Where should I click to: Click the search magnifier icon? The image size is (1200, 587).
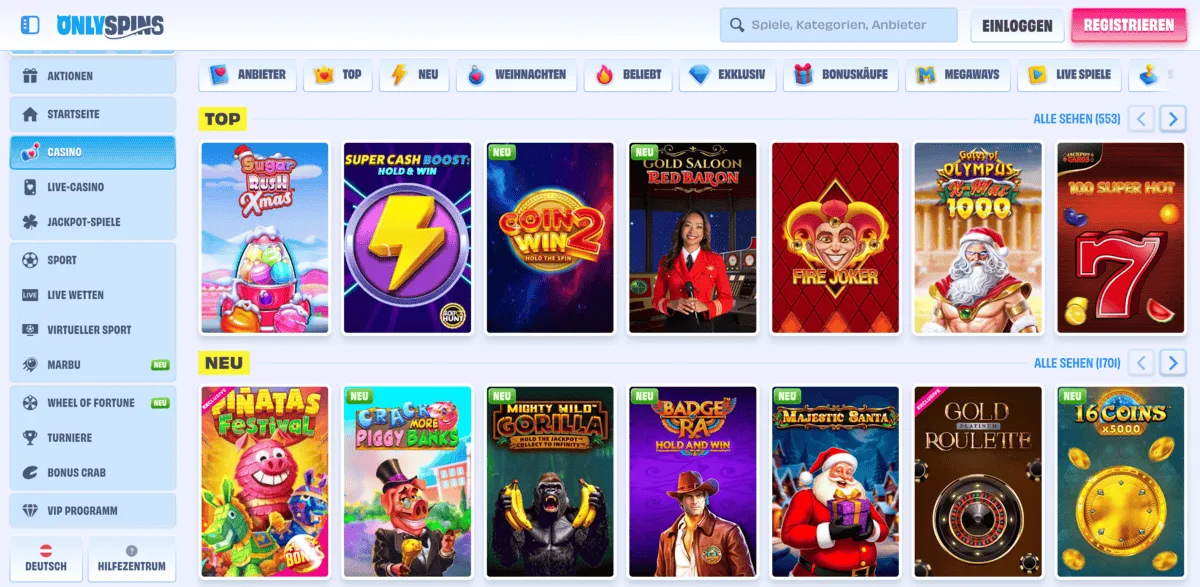tap(737, 25)
